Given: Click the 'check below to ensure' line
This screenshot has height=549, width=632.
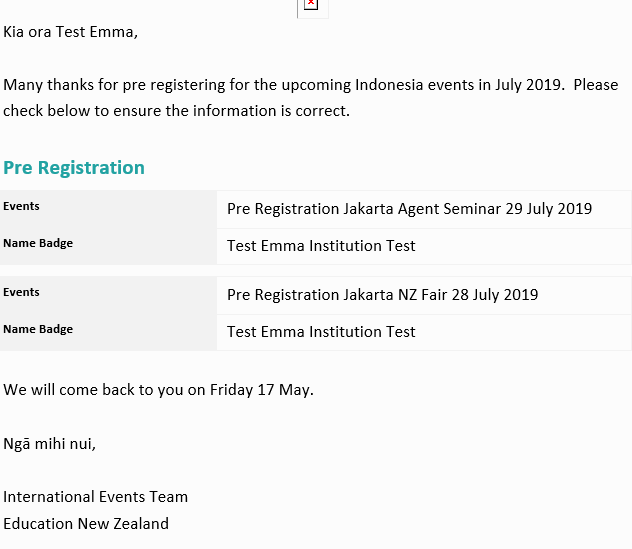Looking at the screenshot, I should 177,111.
